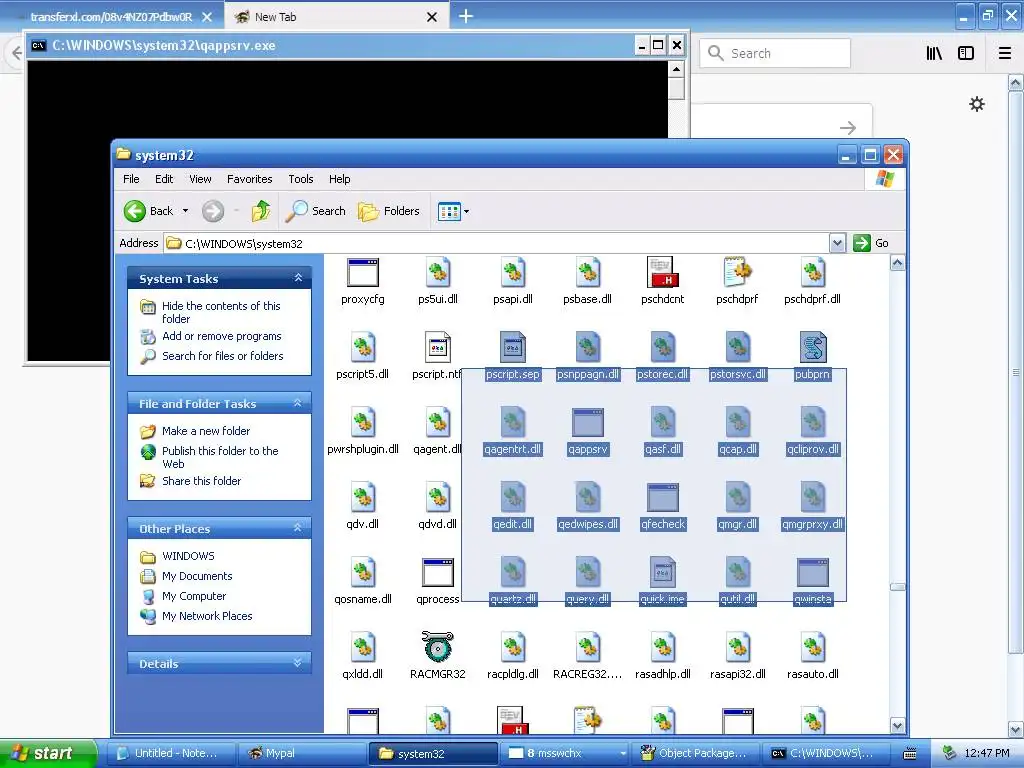
Task: Click the browser Search field
Action: click(x=775, y=53)
